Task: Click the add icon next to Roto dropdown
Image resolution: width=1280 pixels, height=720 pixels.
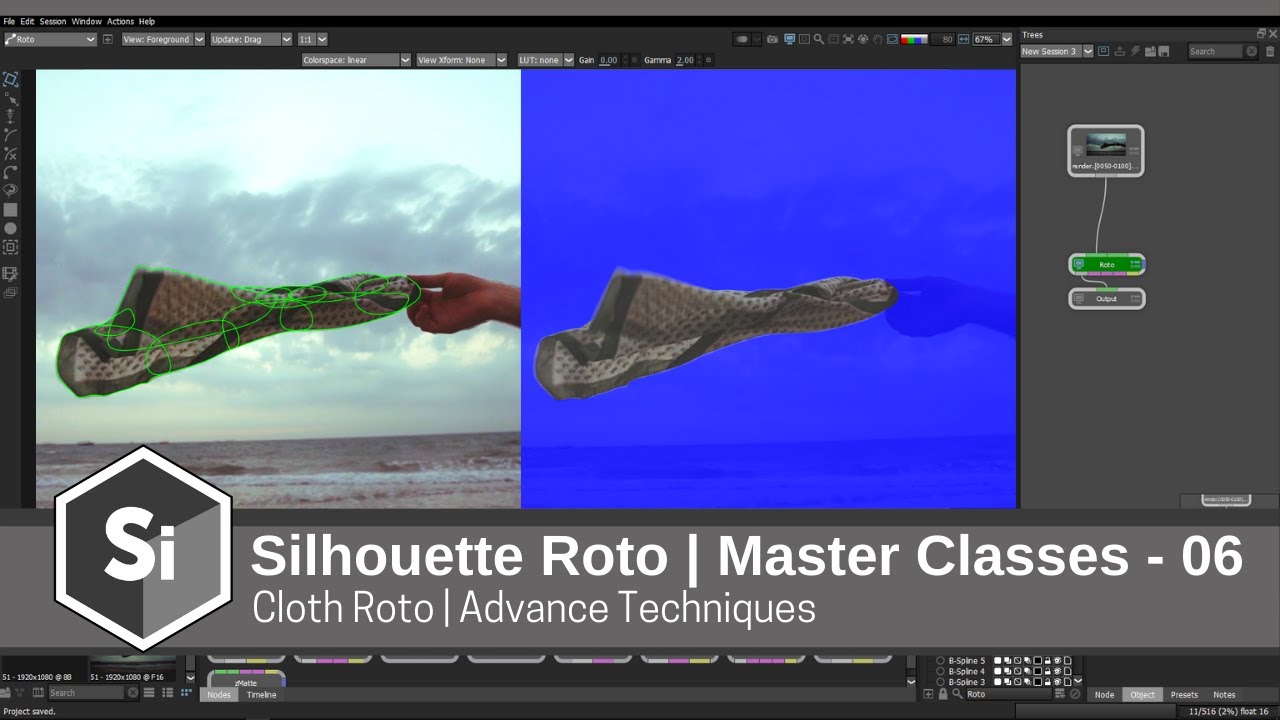Action: [108, 39]
